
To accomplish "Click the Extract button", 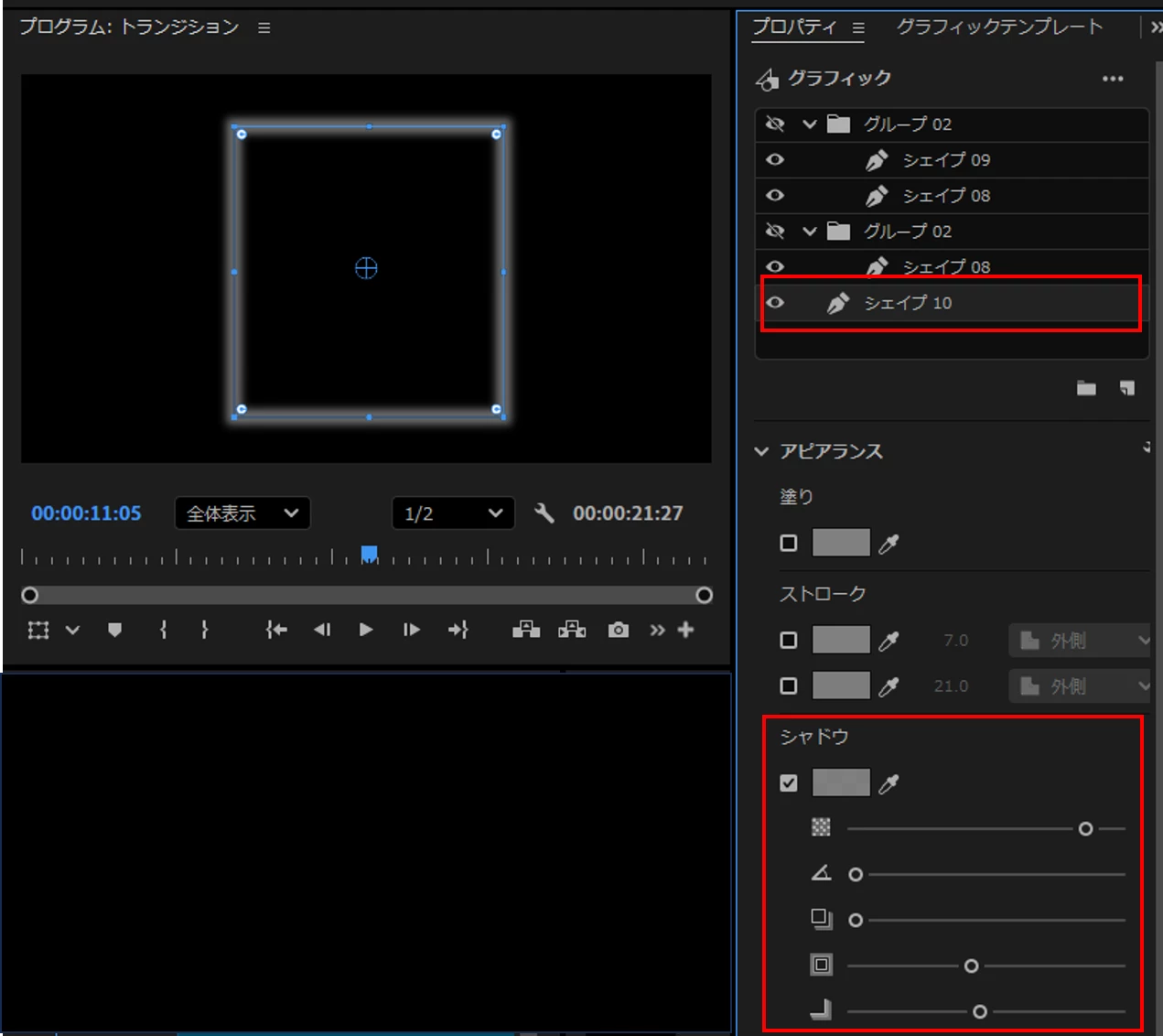I will (x=572, y=630).
